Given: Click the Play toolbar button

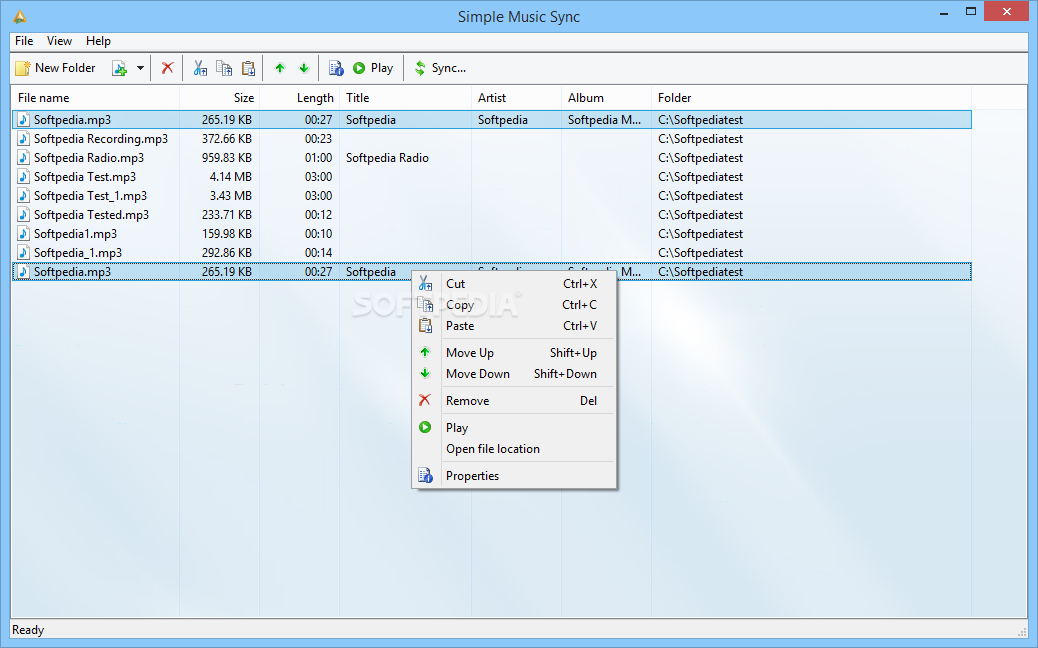Looking at the screenshot, I should (373, 68).
